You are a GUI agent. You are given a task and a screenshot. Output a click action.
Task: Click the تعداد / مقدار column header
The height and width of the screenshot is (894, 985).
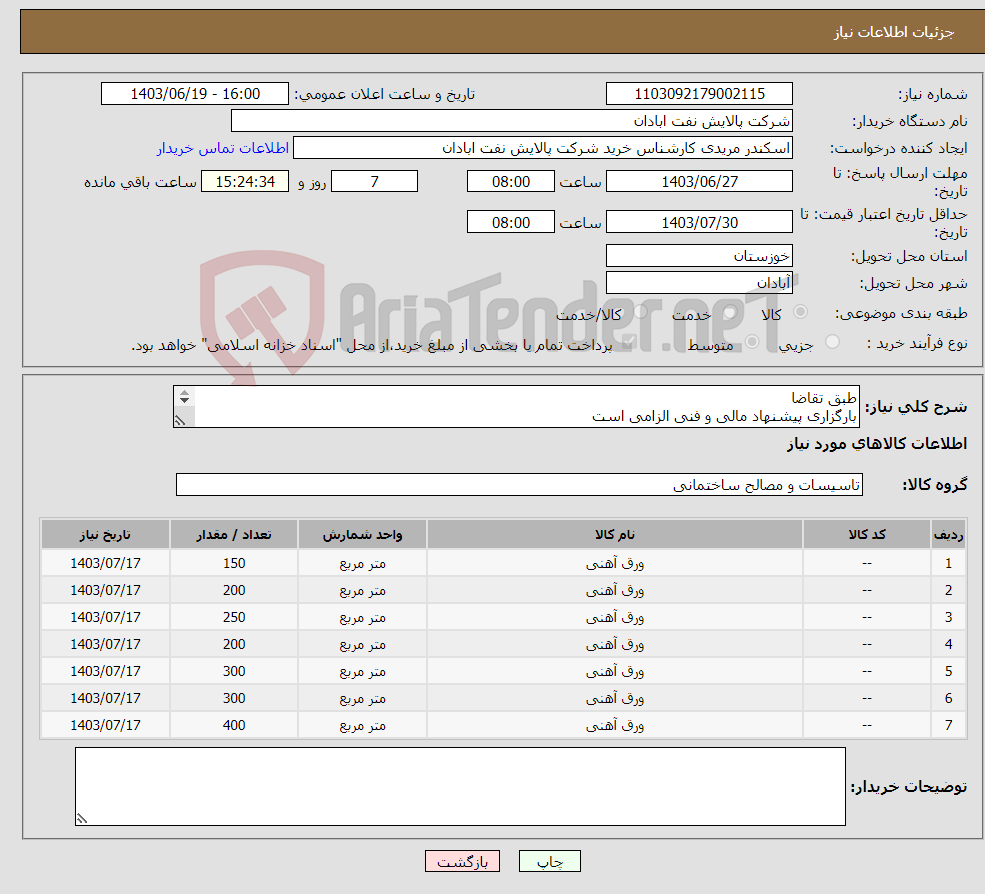234,535
